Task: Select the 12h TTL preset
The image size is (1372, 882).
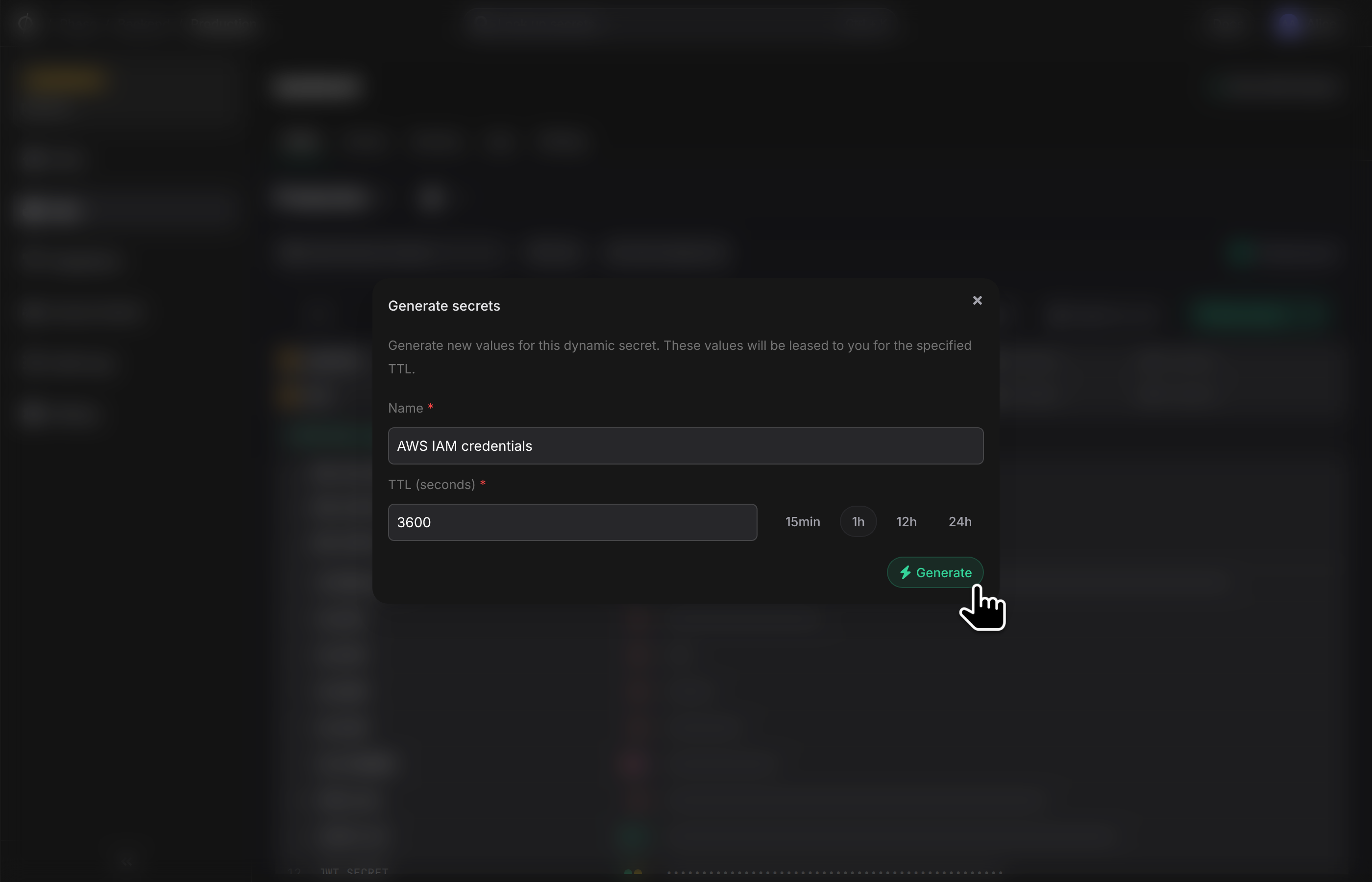Action: [906, 521]
